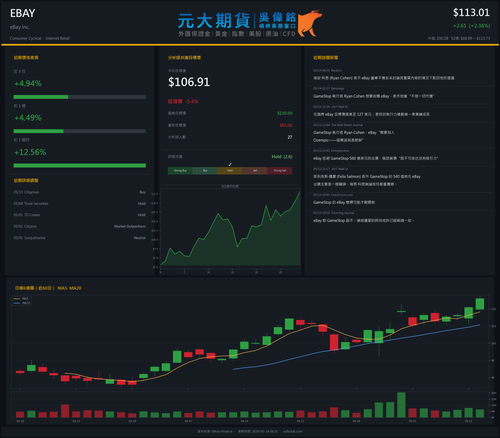Screen dimensions: 500x438
Task: Click the Hold (2.6) consensus value
Action: 282,157
